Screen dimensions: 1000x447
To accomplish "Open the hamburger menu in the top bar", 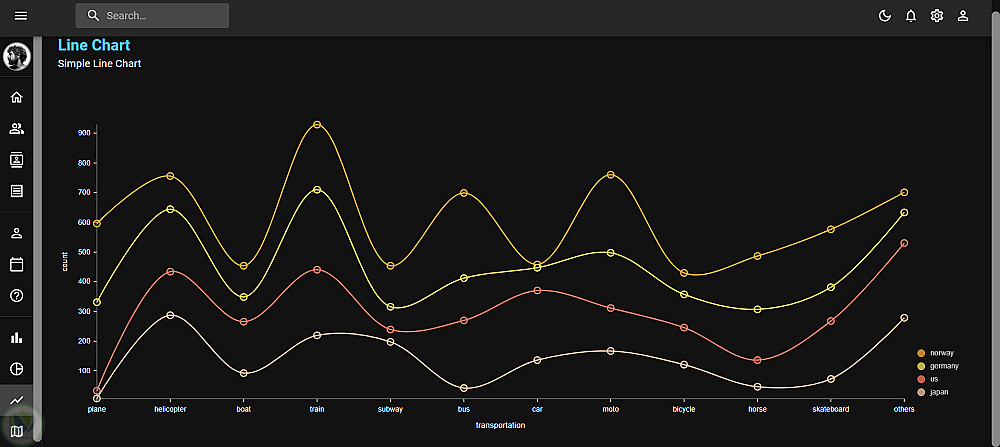I will [21, 16].
